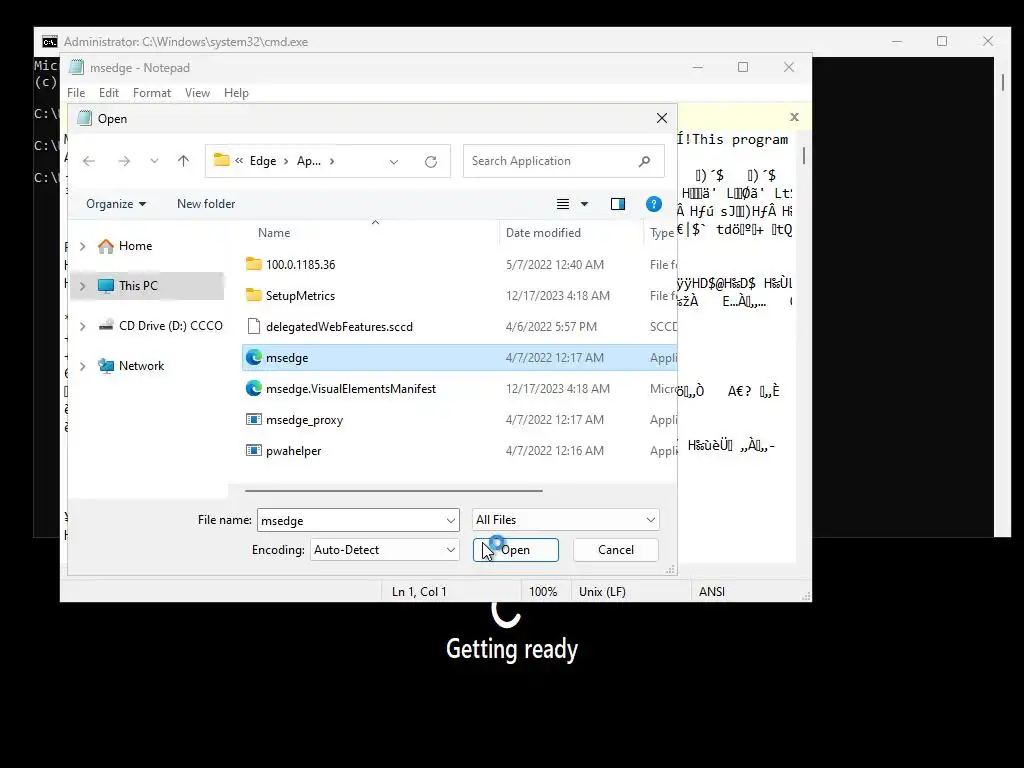Open Notepad File menu
Image resolution: width=1024 pixels, height=768 pixels.
(76, 93)
